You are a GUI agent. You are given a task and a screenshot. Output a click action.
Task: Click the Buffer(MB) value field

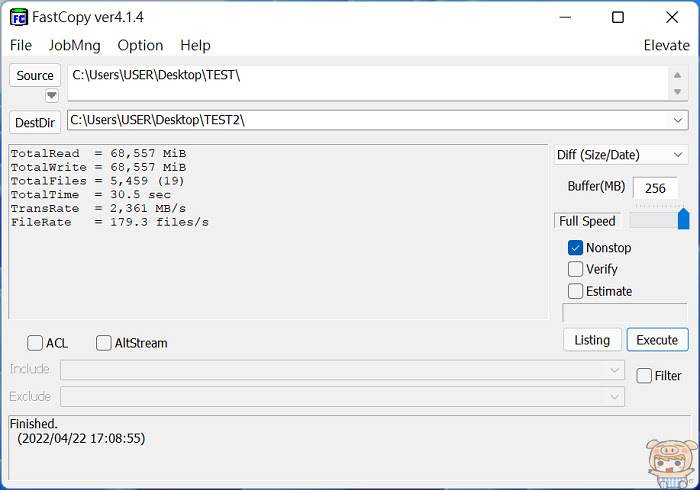click(655, 188)
